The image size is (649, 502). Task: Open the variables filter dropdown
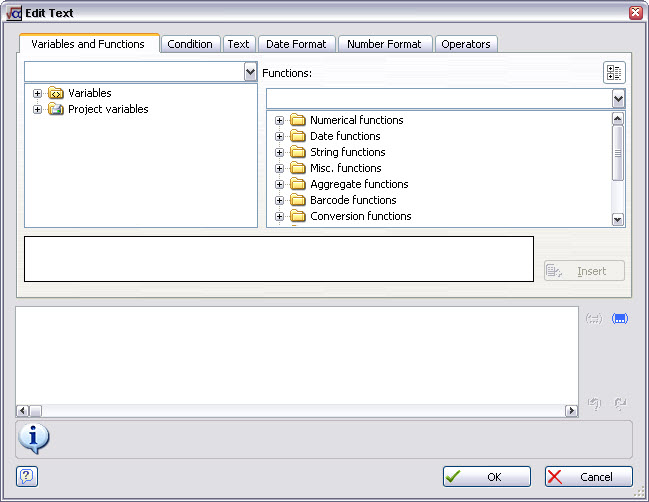pyautogui.click(x=250, y=72)
